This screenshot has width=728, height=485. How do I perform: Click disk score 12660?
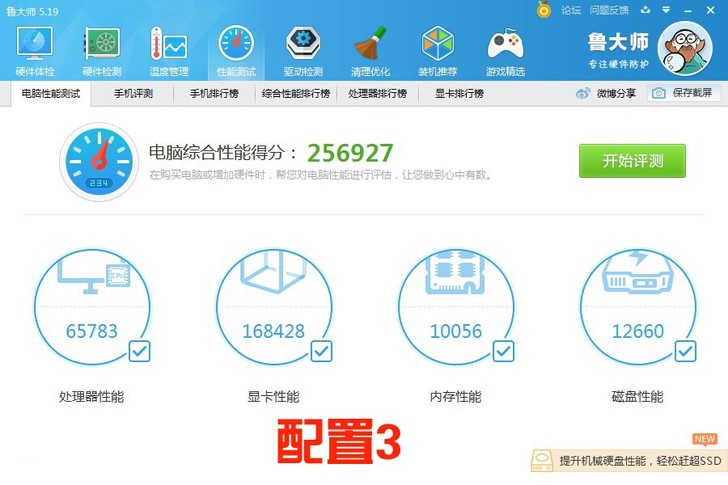[638, 331]
